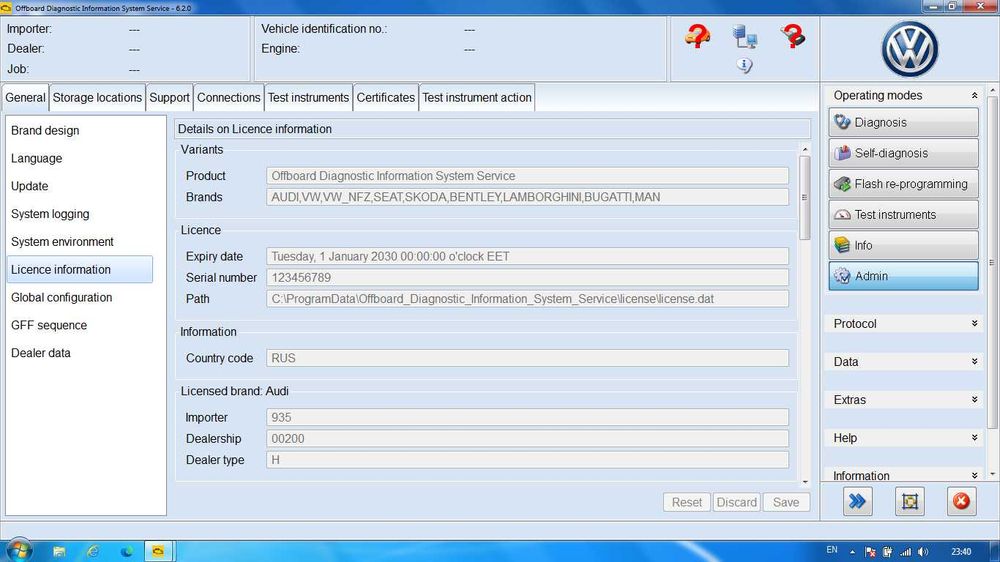
Task: Click the Save button
Action: pyautogui.click(x=786, y=502)
